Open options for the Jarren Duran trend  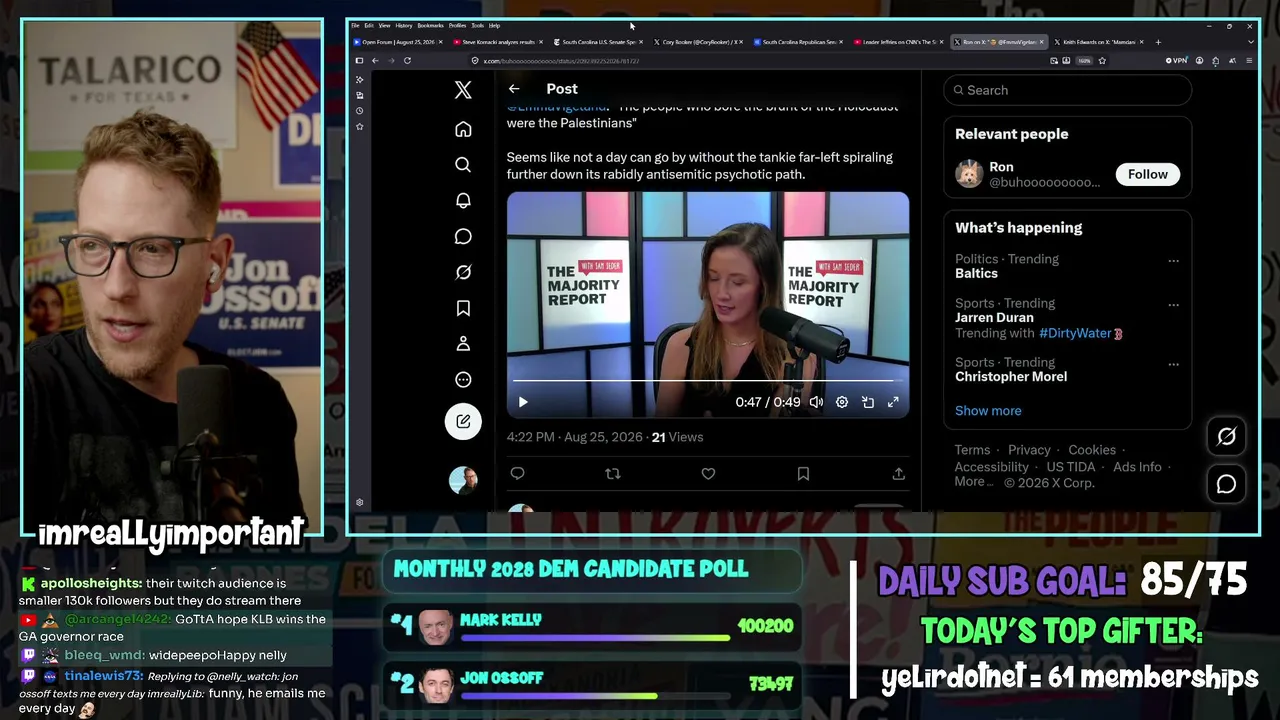(1173, 305)
